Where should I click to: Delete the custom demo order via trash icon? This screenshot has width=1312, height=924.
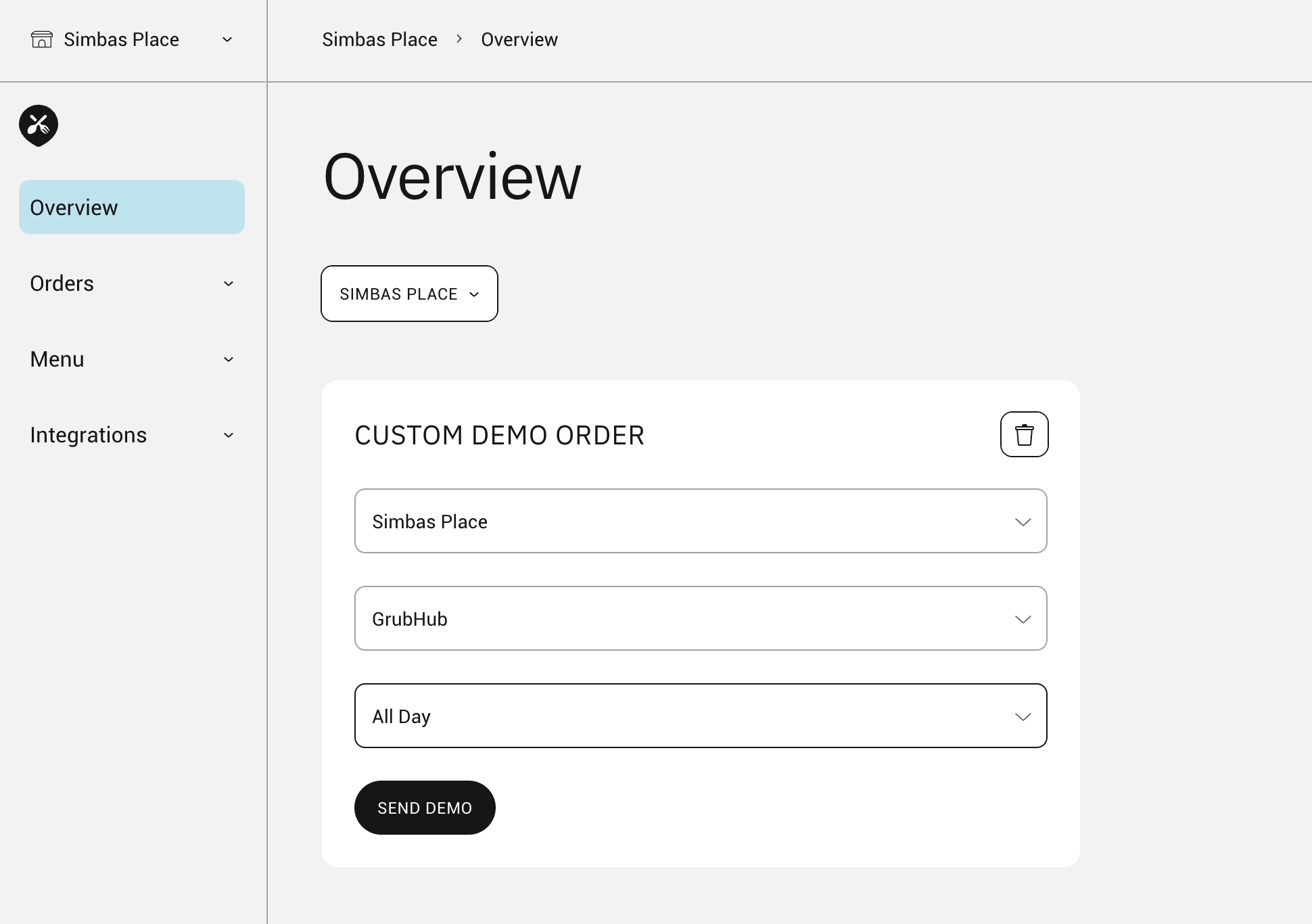coord(1024,434)
